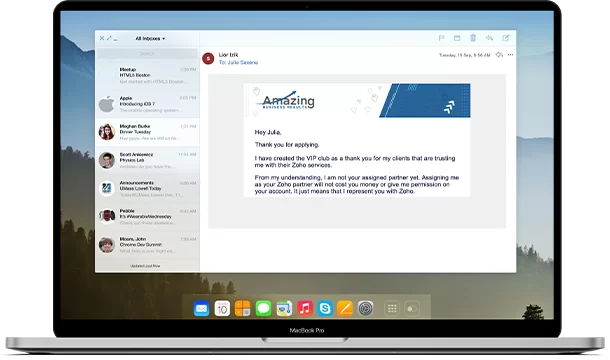Screen dimensions: 610x360
Task: Click the Physics Lab sender's profile photo
Action: click(x=107, y=160)
